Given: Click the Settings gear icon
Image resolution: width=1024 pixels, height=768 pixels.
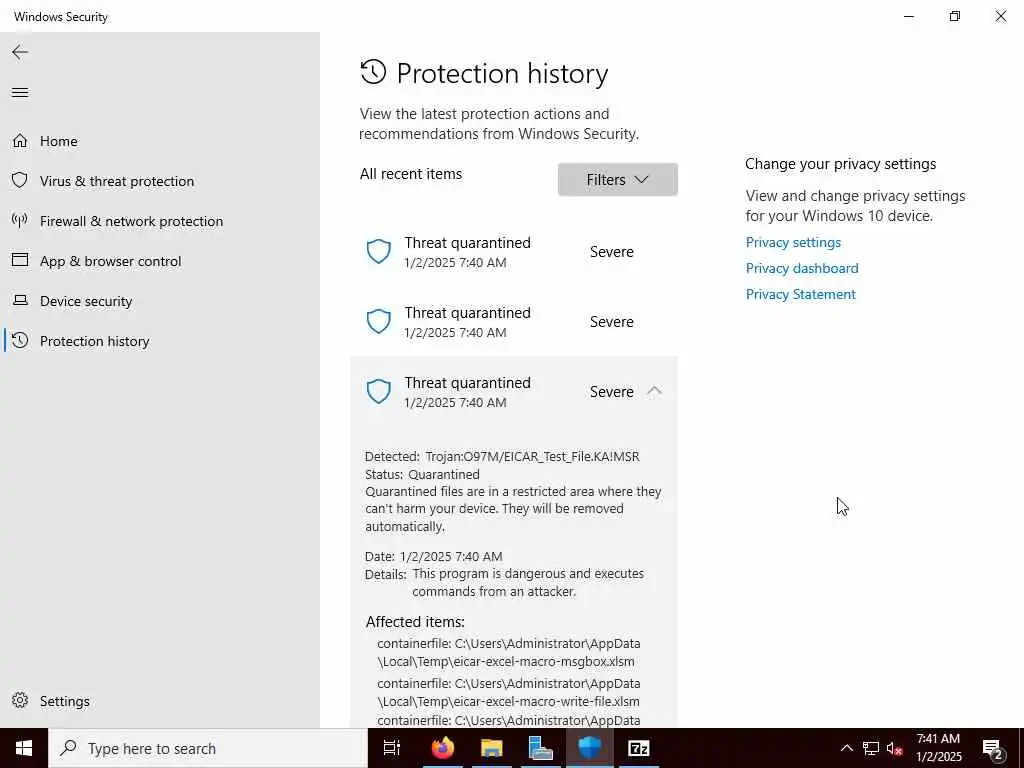Looking at the screenshot, I should click(x=20, y=700).
